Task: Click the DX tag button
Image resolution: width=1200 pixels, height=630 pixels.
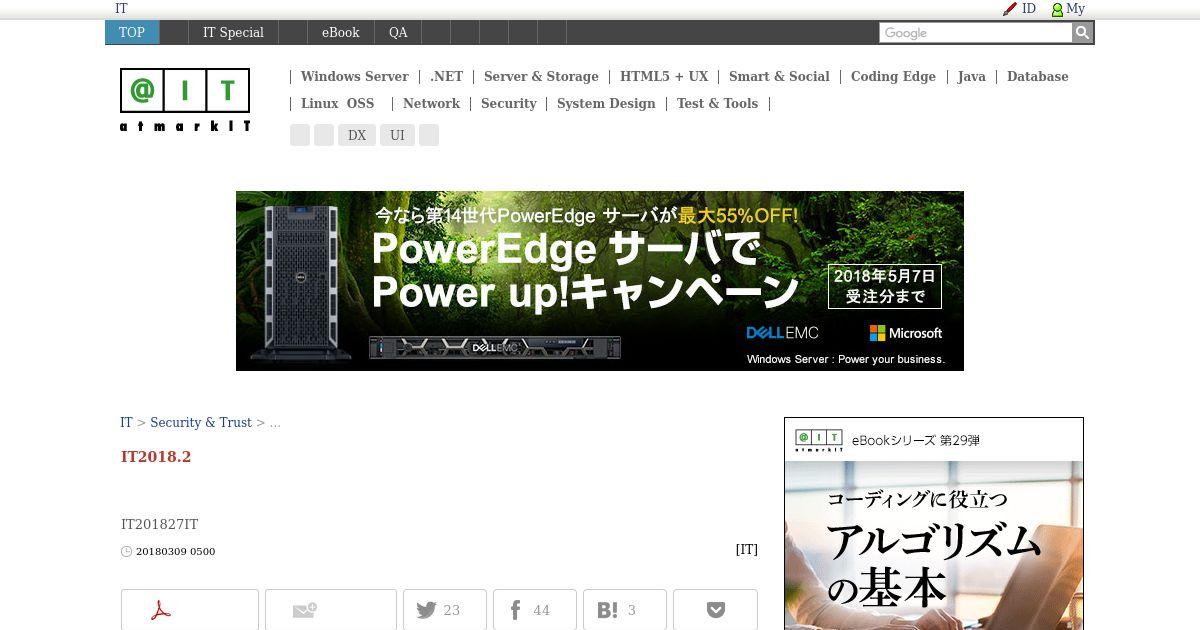Action: click(x=357, y=135)
